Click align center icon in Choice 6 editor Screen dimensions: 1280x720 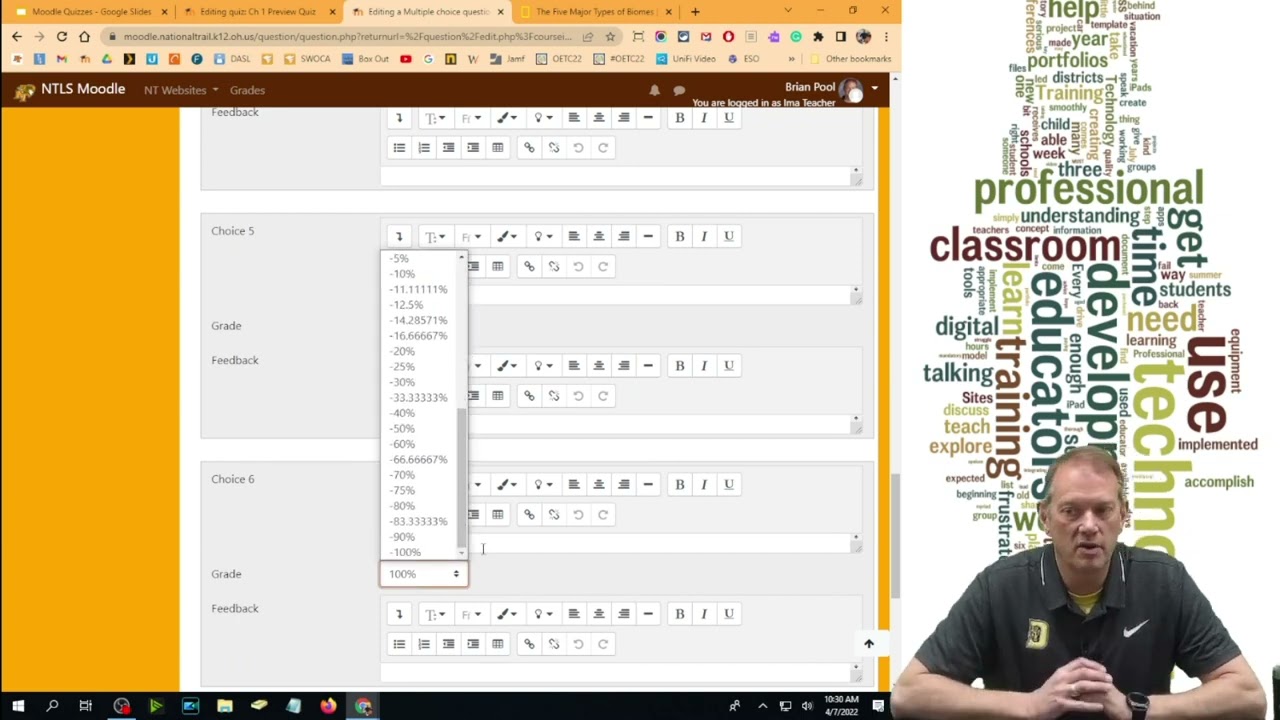(599, 484)
